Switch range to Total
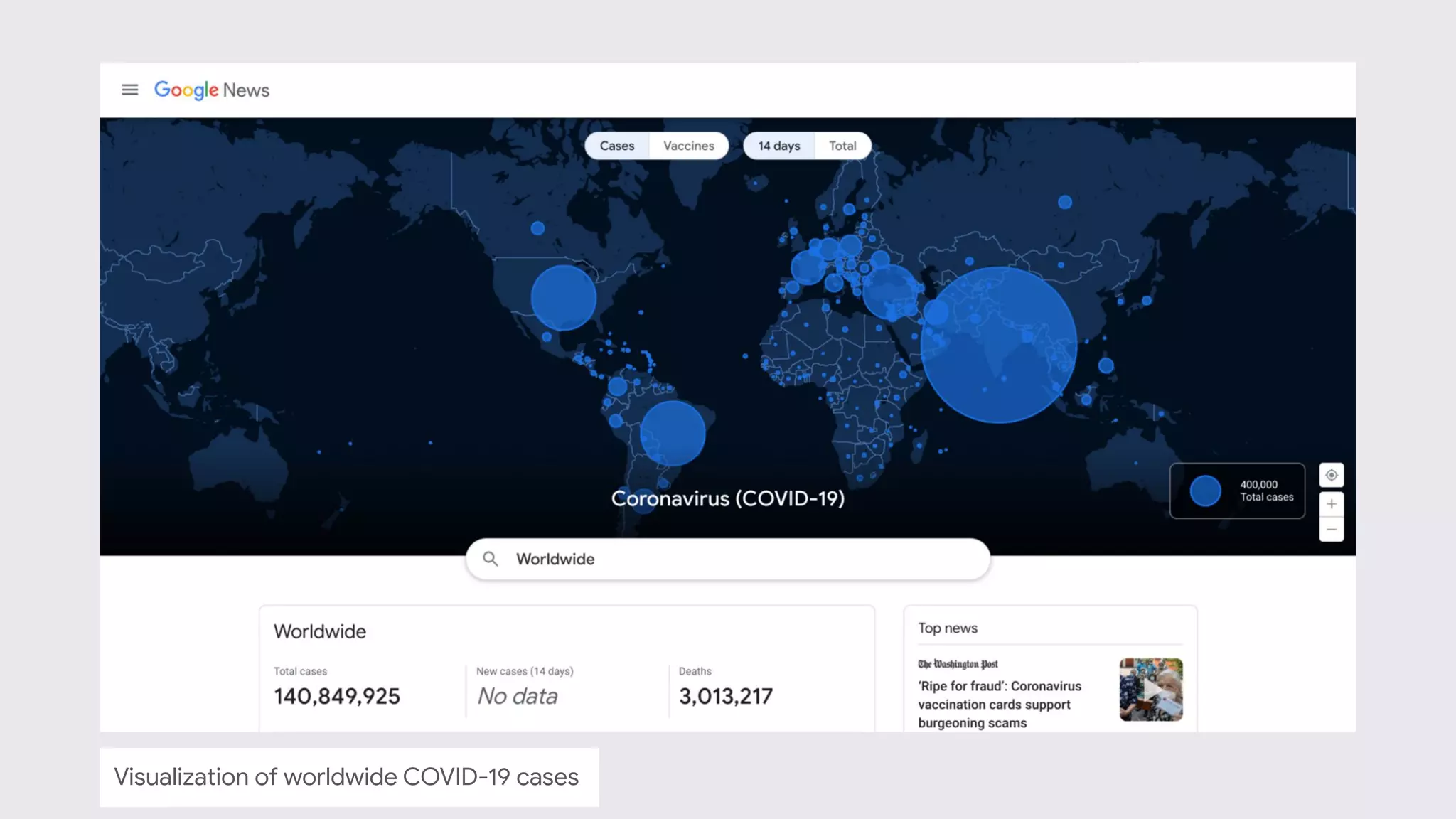1456x819 pixels. 842,146
